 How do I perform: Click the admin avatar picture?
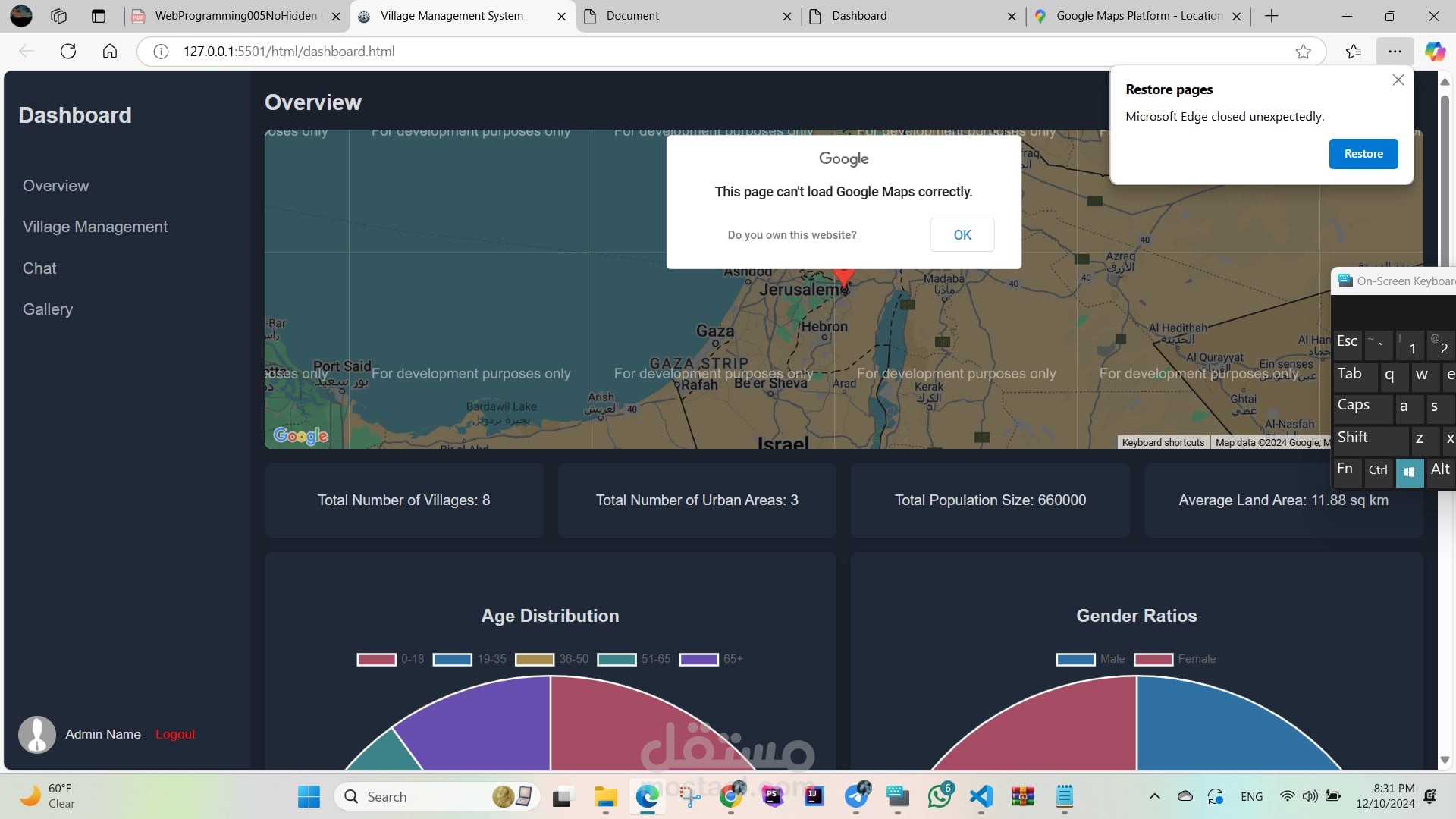pos(37,734)
